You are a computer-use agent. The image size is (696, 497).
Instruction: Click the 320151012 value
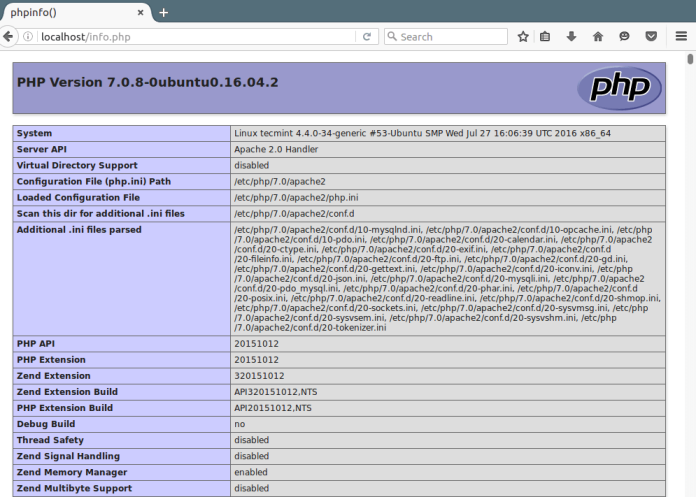[259, 376]
